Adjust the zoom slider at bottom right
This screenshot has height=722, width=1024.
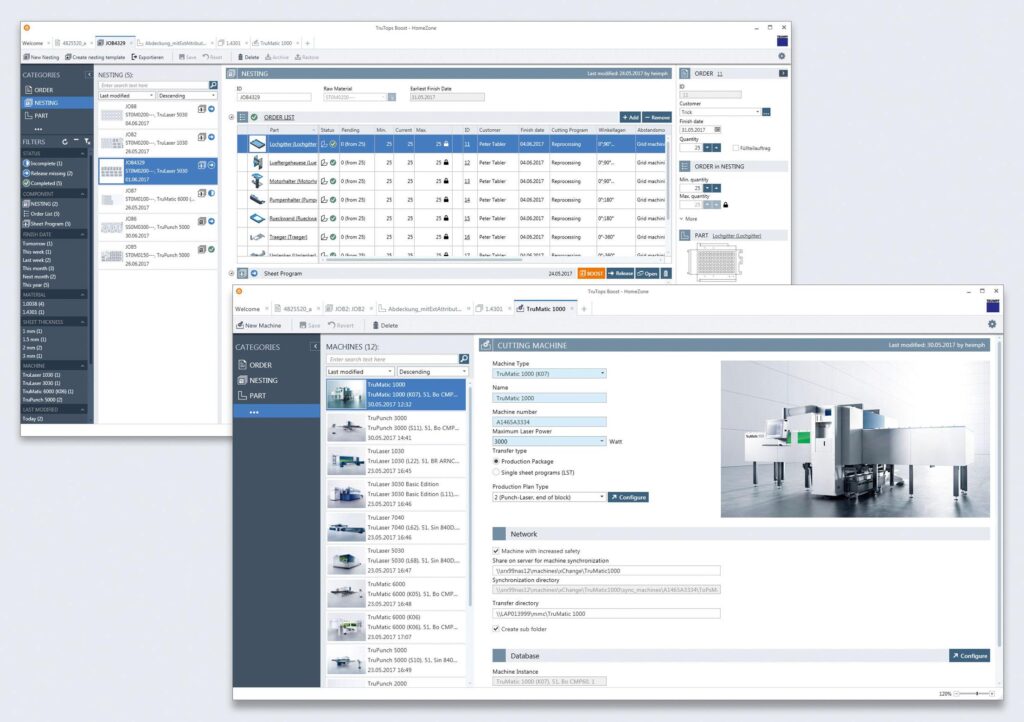coord(973,693)
